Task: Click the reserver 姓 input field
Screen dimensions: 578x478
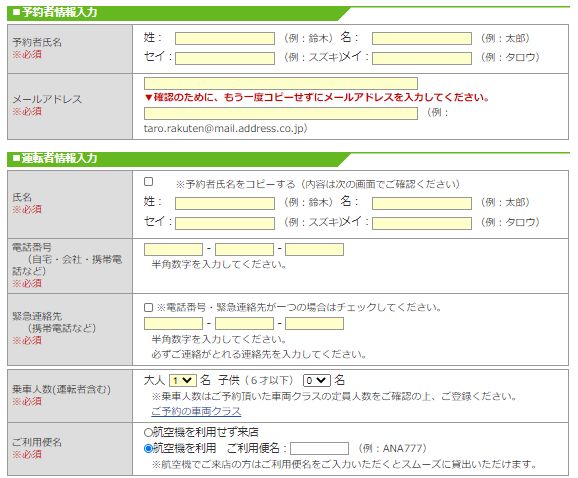Action: click(x=225, y=38)
